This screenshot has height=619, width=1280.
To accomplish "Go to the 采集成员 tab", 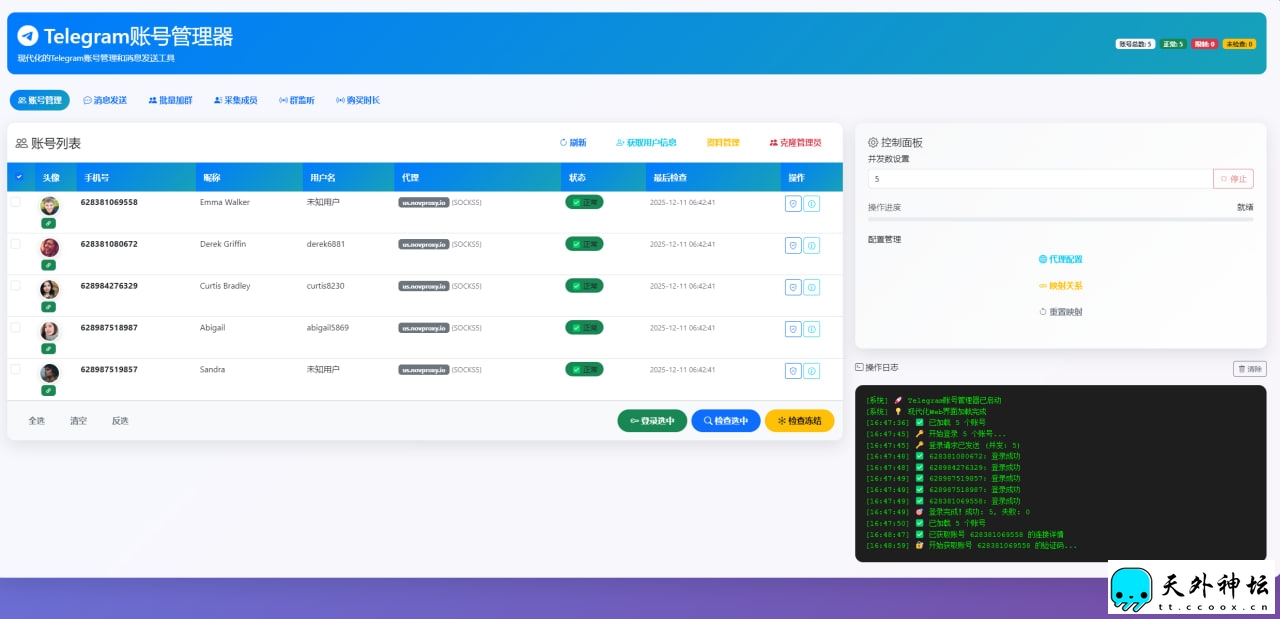I will pyautogui.click(x=235, y=100).
